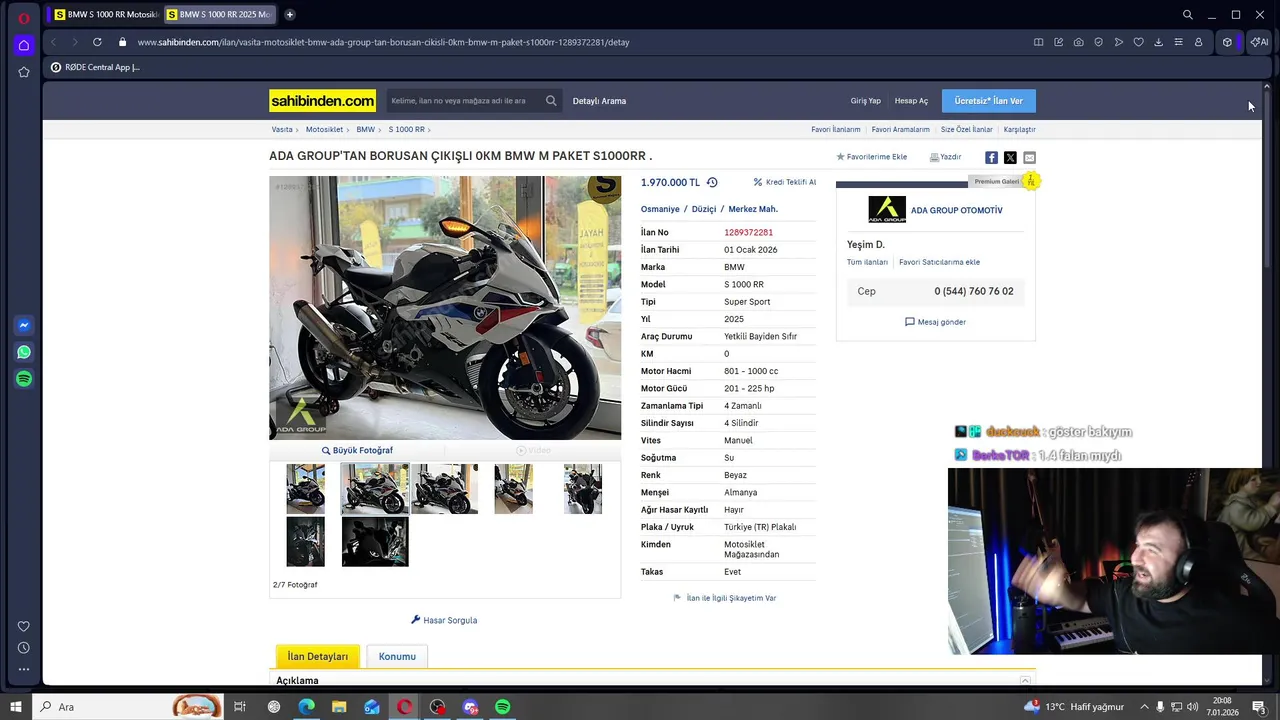
Task: Share listing via email icon
Action: click(x=1029, y=158)
